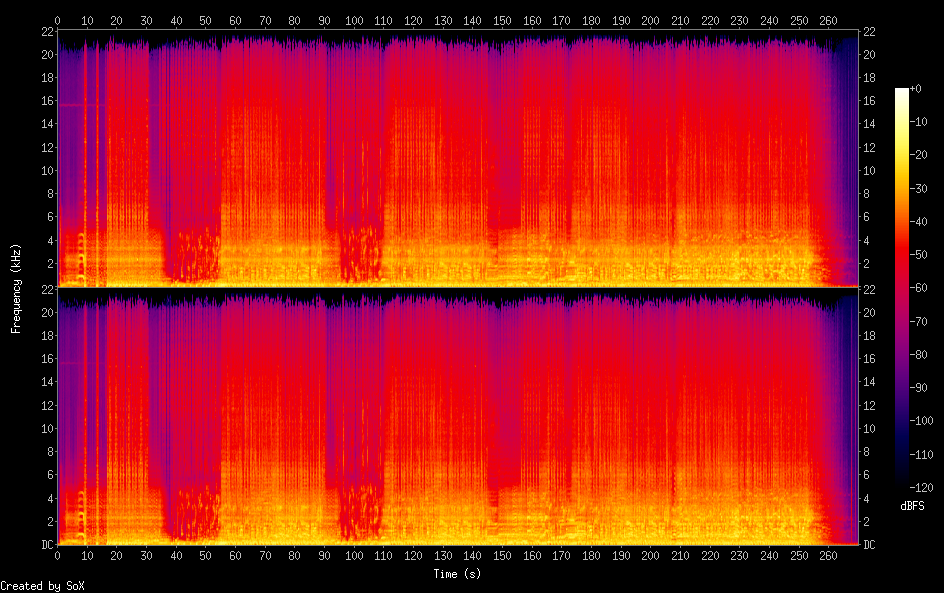This screenshot has width=944, height=593.
Task: Click the black divider between the two channels
Action: click(458, 289)
